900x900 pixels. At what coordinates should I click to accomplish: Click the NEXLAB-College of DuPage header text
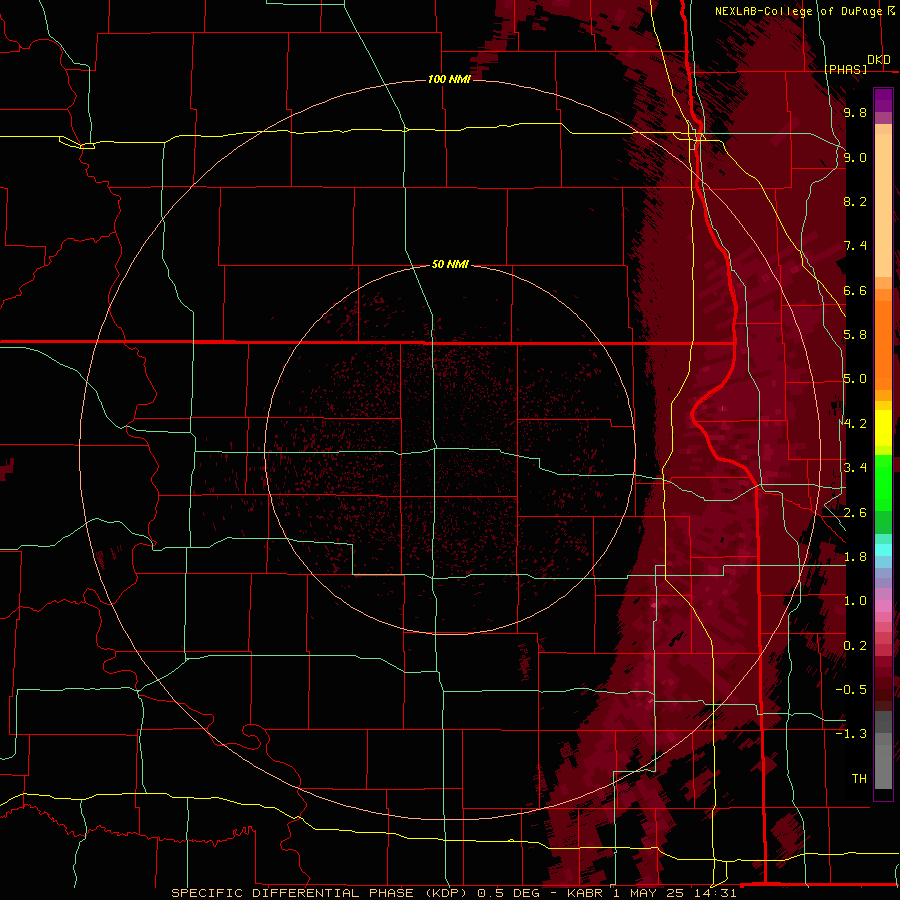(x=798, y=11)
